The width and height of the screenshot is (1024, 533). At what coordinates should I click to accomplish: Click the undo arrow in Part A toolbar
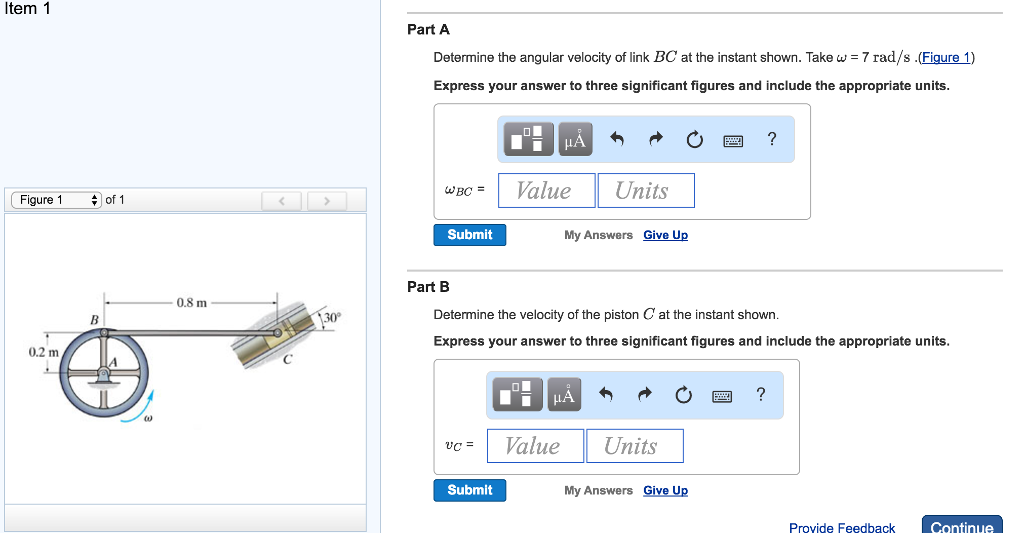point(617,141)
